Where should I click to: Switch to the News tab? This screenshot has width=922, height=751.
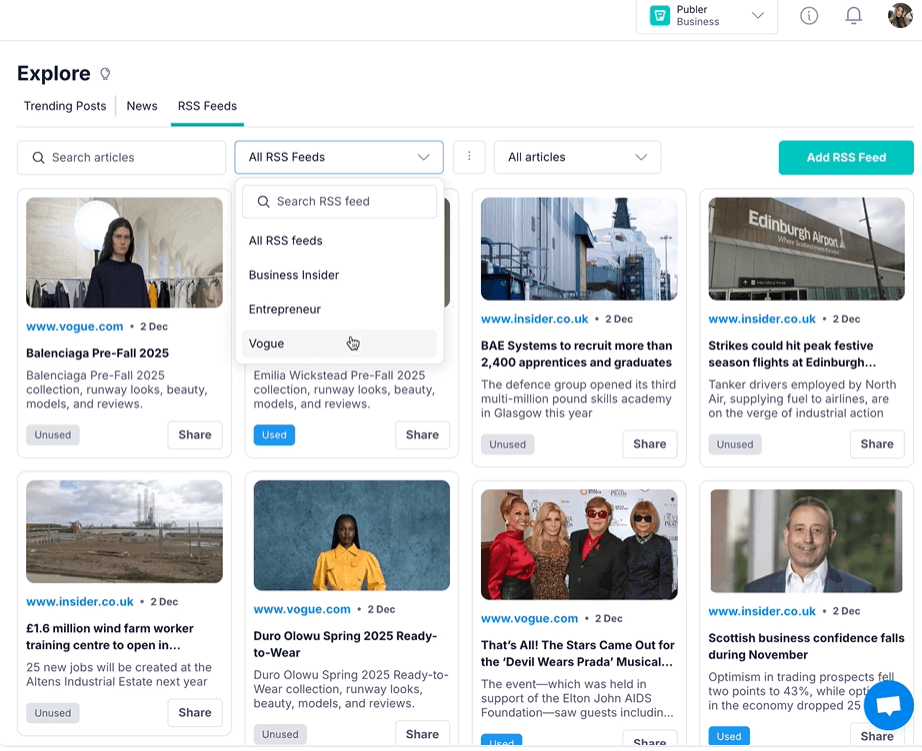click(x=142, y=106)
